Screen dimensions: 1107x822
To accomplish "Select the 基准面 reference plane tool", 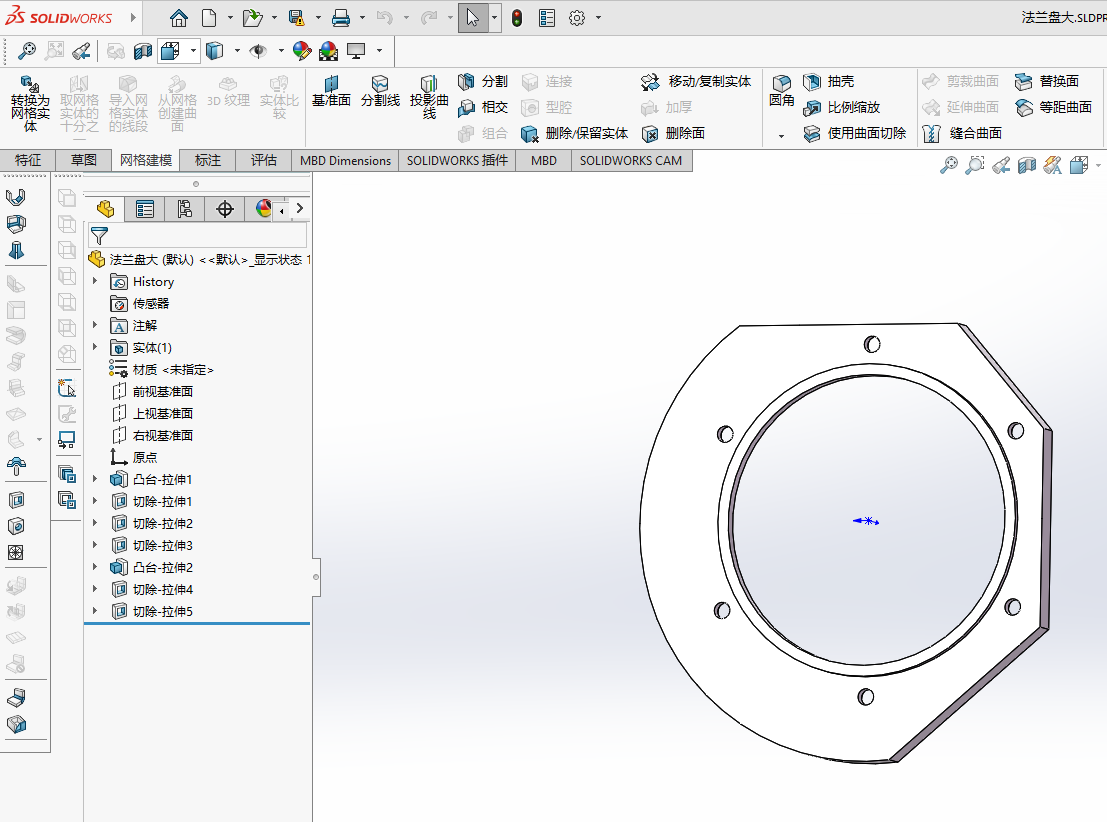I will pos(331,91).
